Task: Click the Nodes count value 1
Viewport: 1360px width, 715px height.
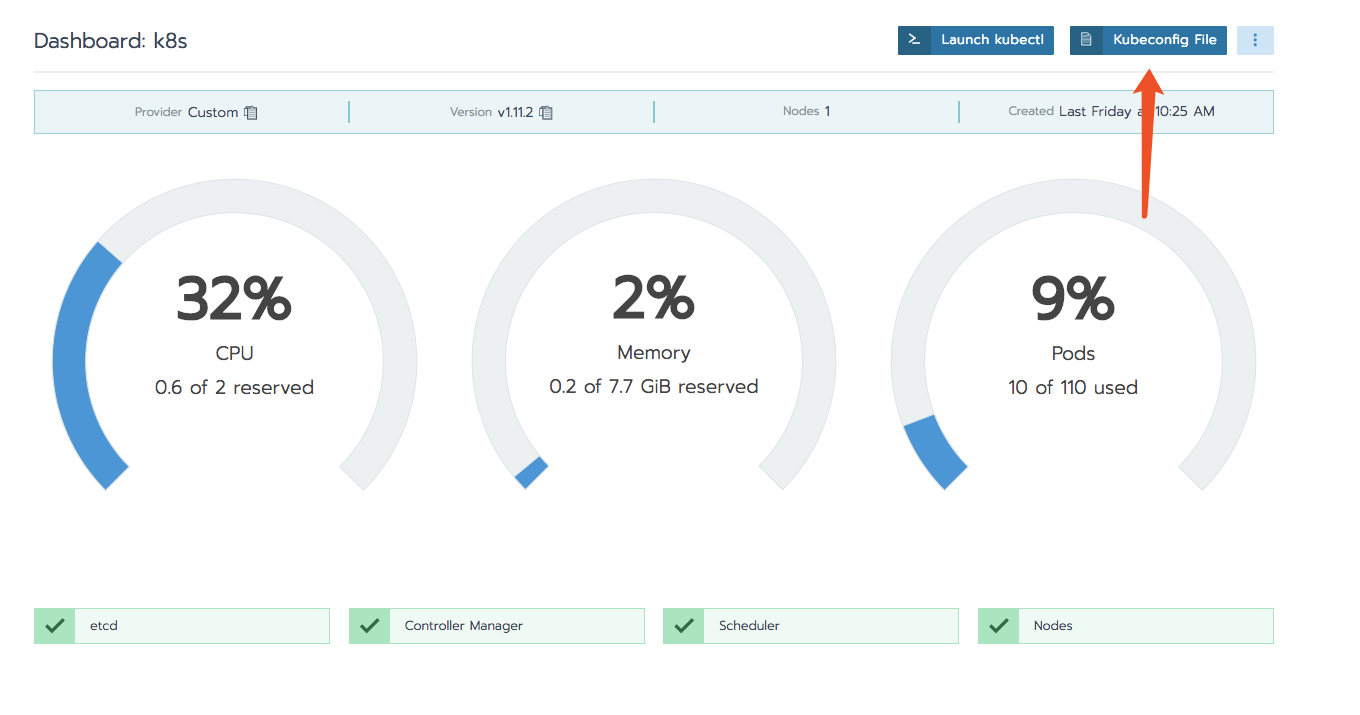Action: [x=827, y=111]
